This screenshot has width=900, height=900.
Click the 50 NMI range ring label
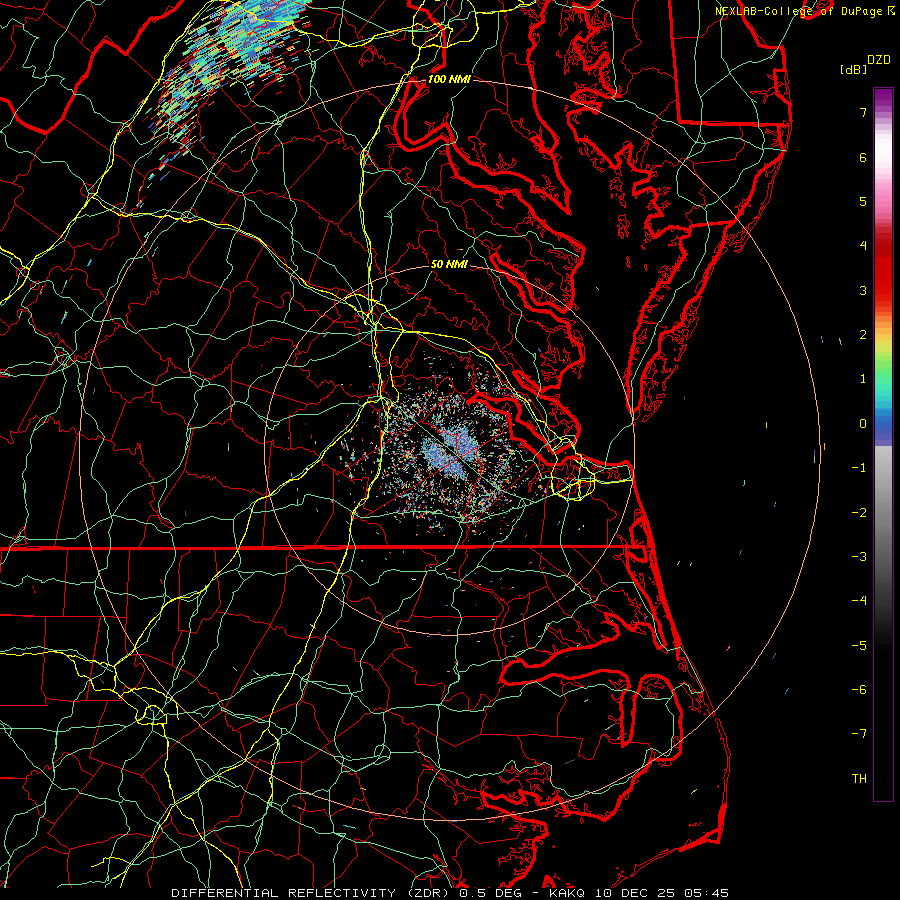coord(449,265)
